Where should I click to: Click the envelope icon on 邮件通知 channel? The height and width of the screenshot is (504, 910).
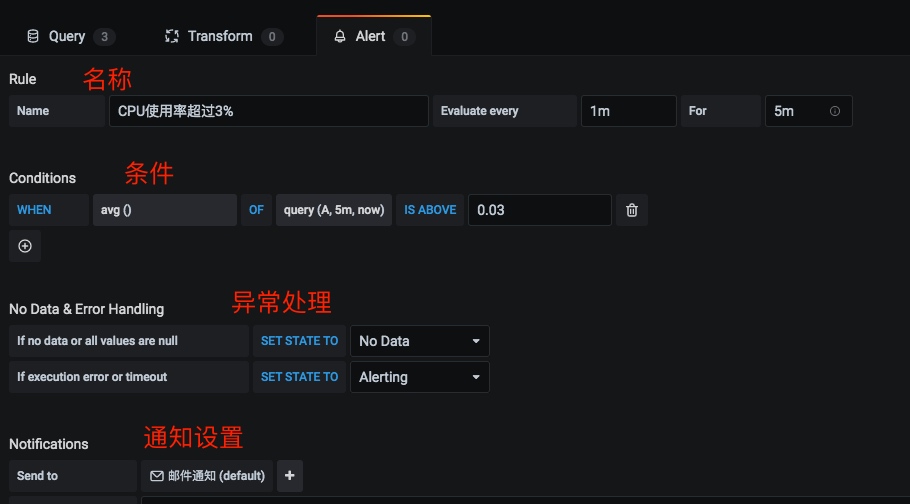pyautogui.click(x=157, y=476)
